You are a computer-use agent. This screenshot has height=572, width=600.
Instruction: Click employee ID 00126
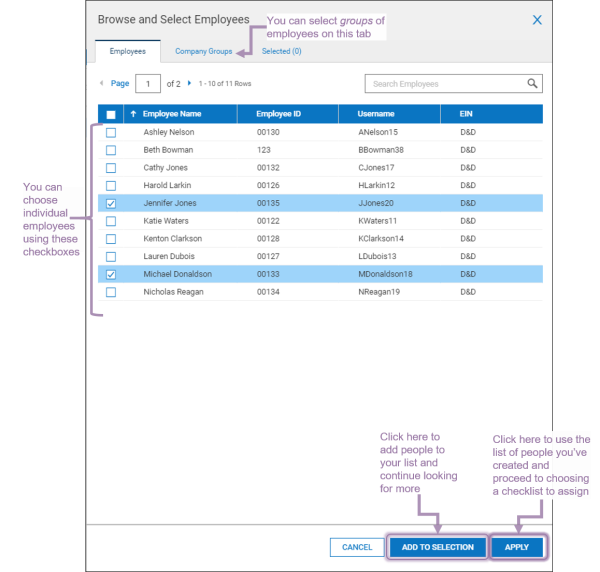pos(268,185)
